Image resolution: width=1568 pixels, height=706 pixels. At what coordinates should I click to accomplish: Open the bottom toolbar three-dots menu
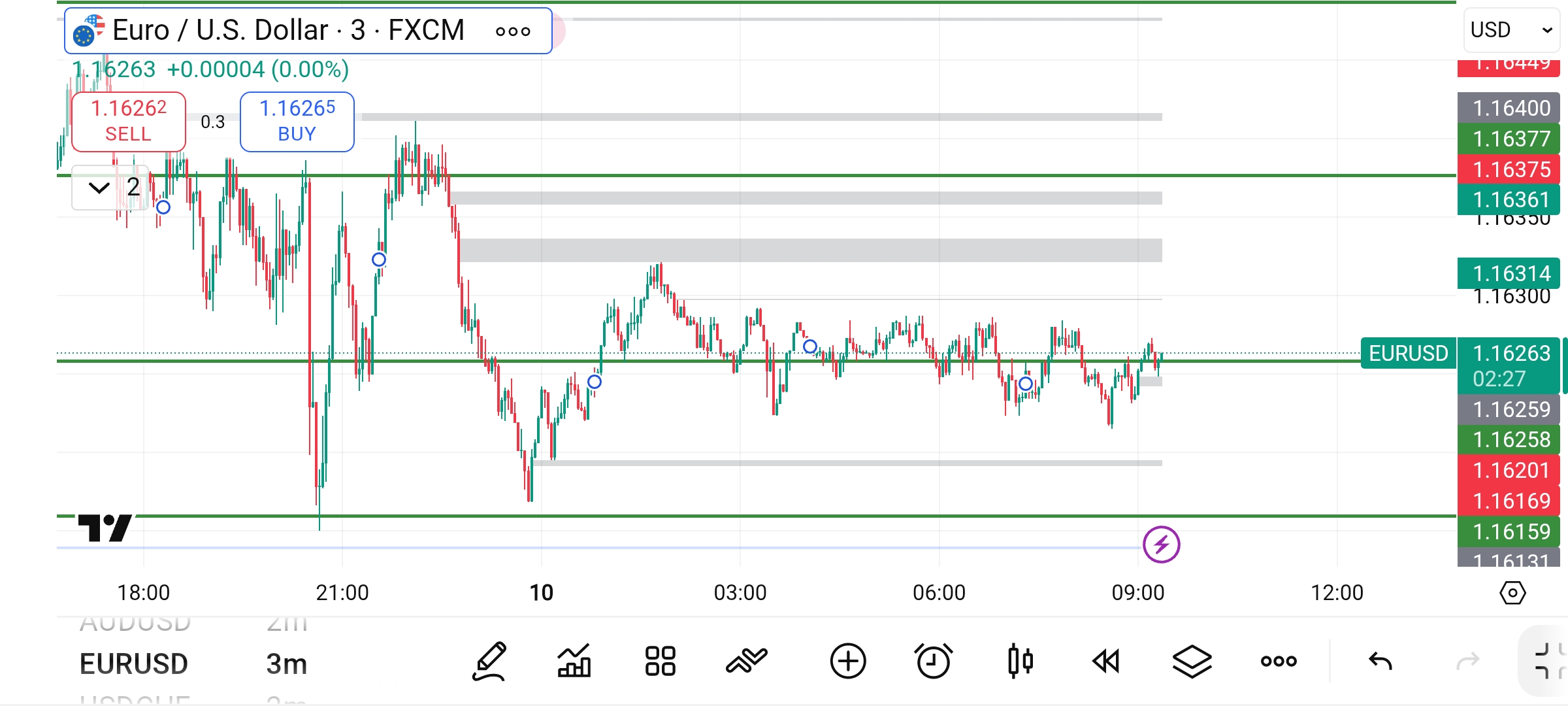pos(1279,662)
